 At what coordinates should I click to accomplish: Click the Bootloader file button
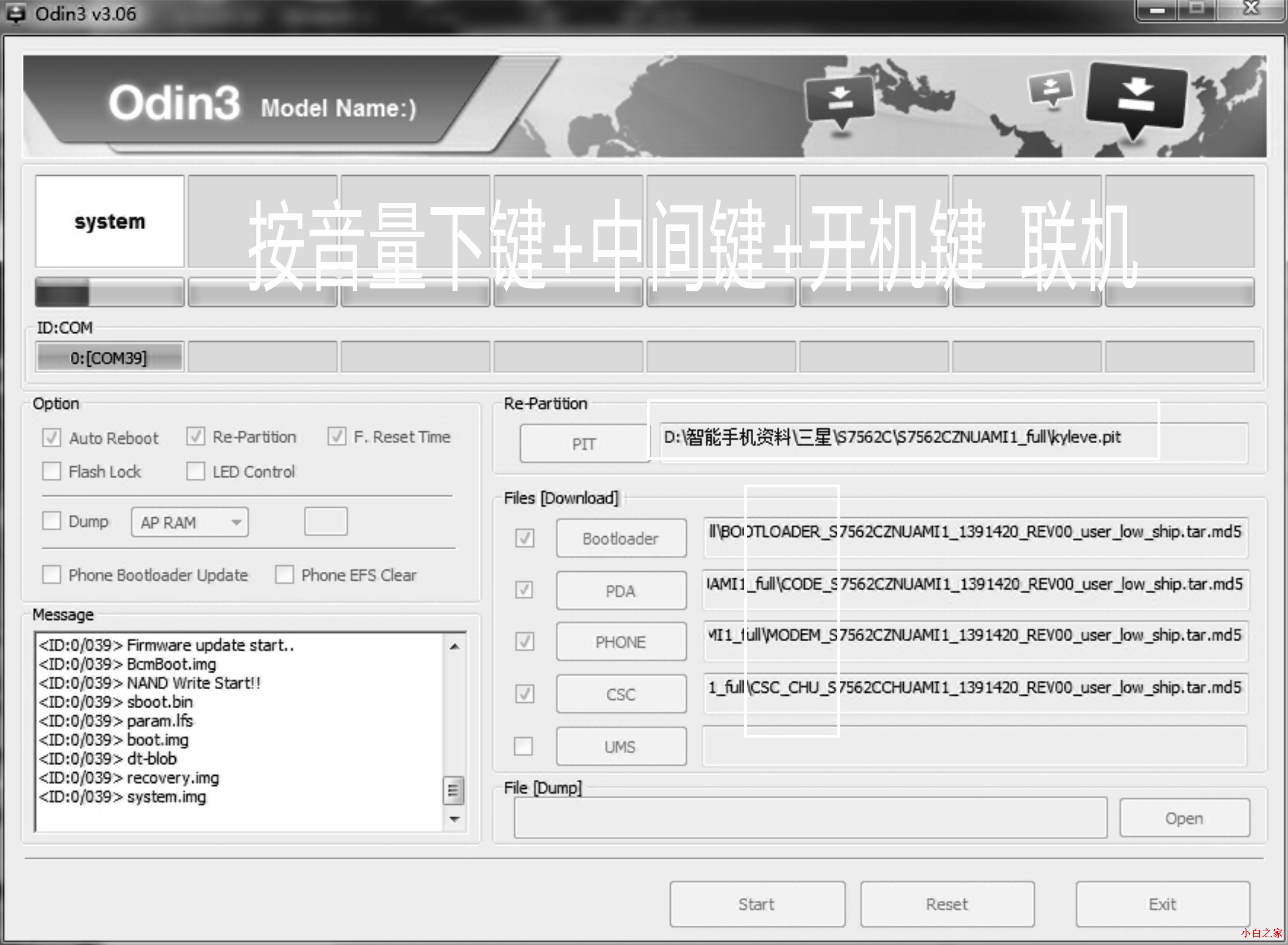(621, 538)
